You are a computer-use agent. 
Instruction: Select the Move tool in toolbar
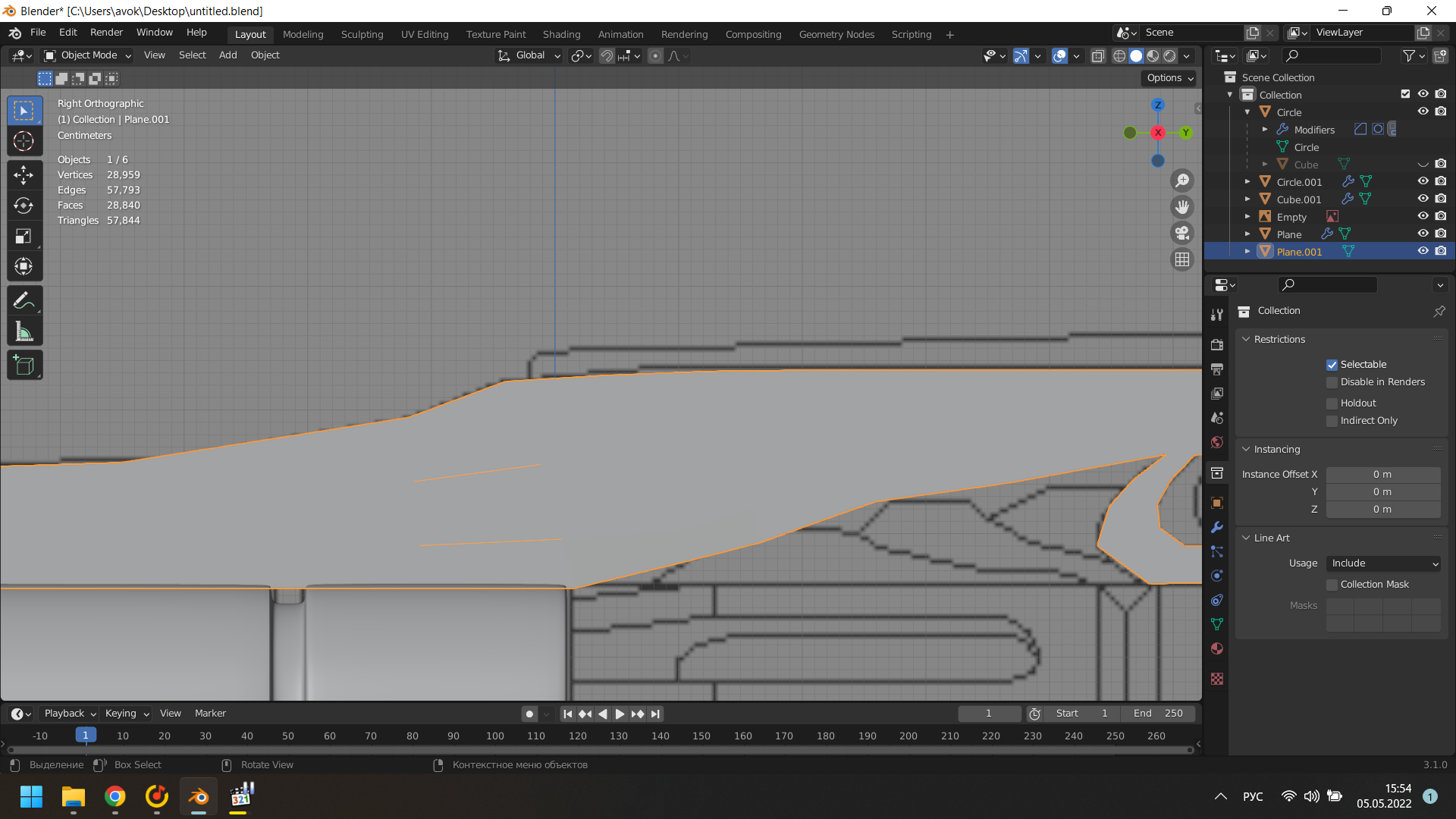[24, 175]
